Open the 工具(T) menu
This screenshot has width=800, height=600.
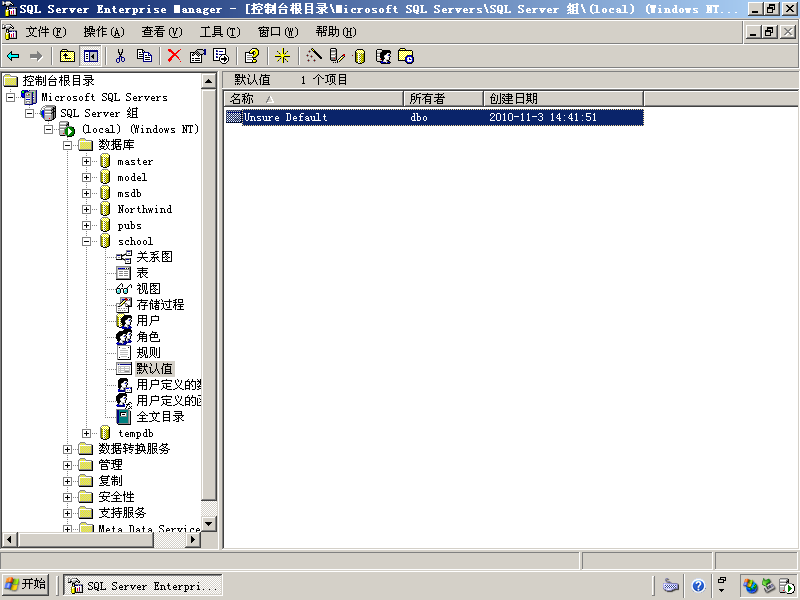point(220,32)
